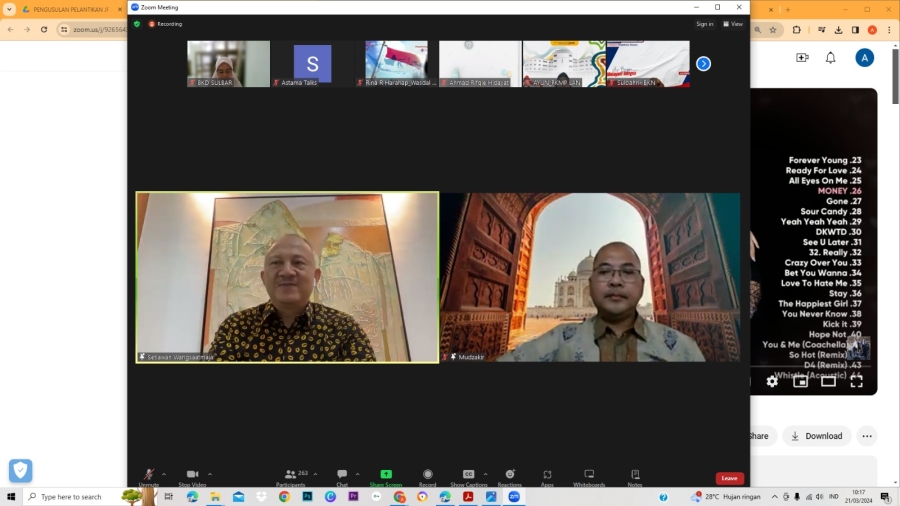Toggle Show Captions CC button
Screen dimensions: 900x506
click(x=468, y=476)
